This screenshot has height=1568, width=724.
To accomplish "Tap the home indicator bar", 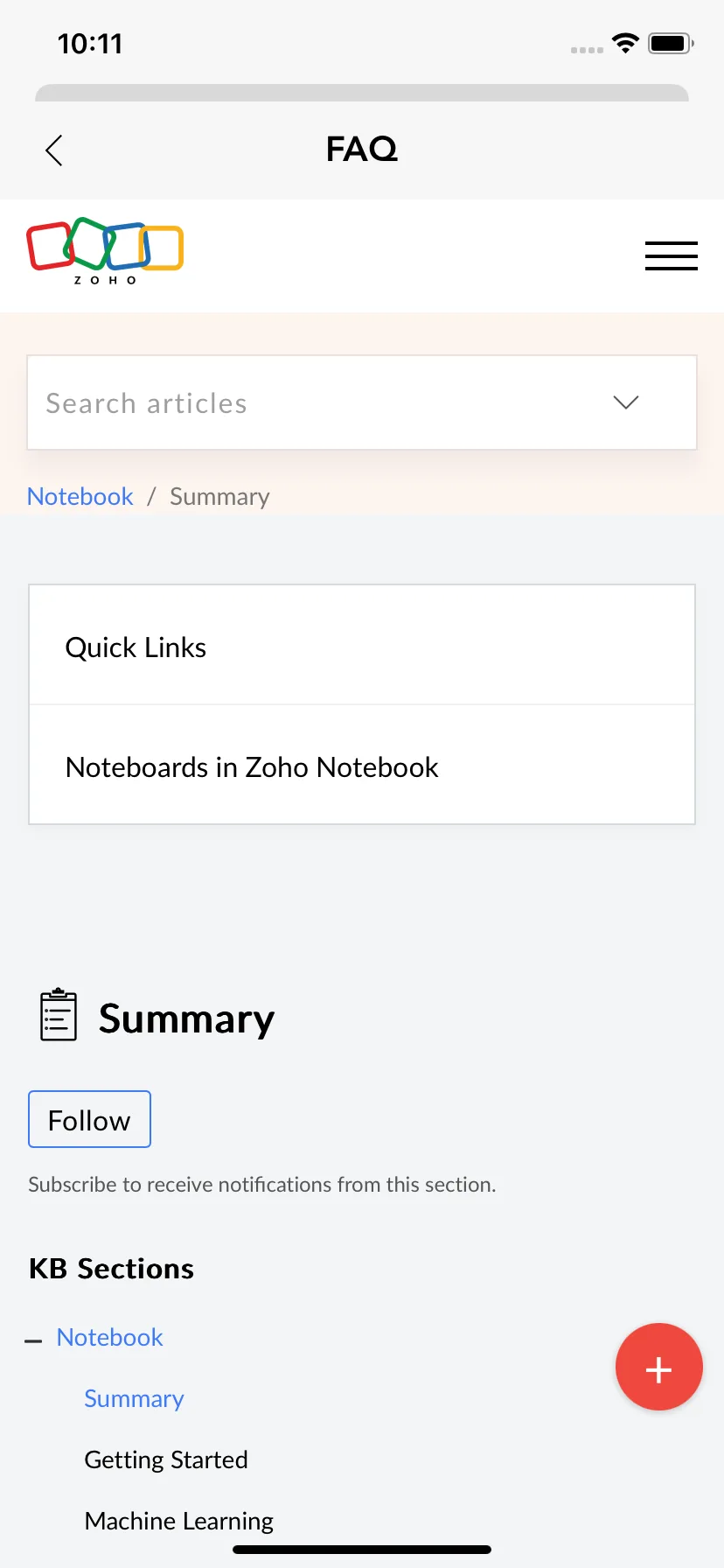I will click(x=362, y=1550).
